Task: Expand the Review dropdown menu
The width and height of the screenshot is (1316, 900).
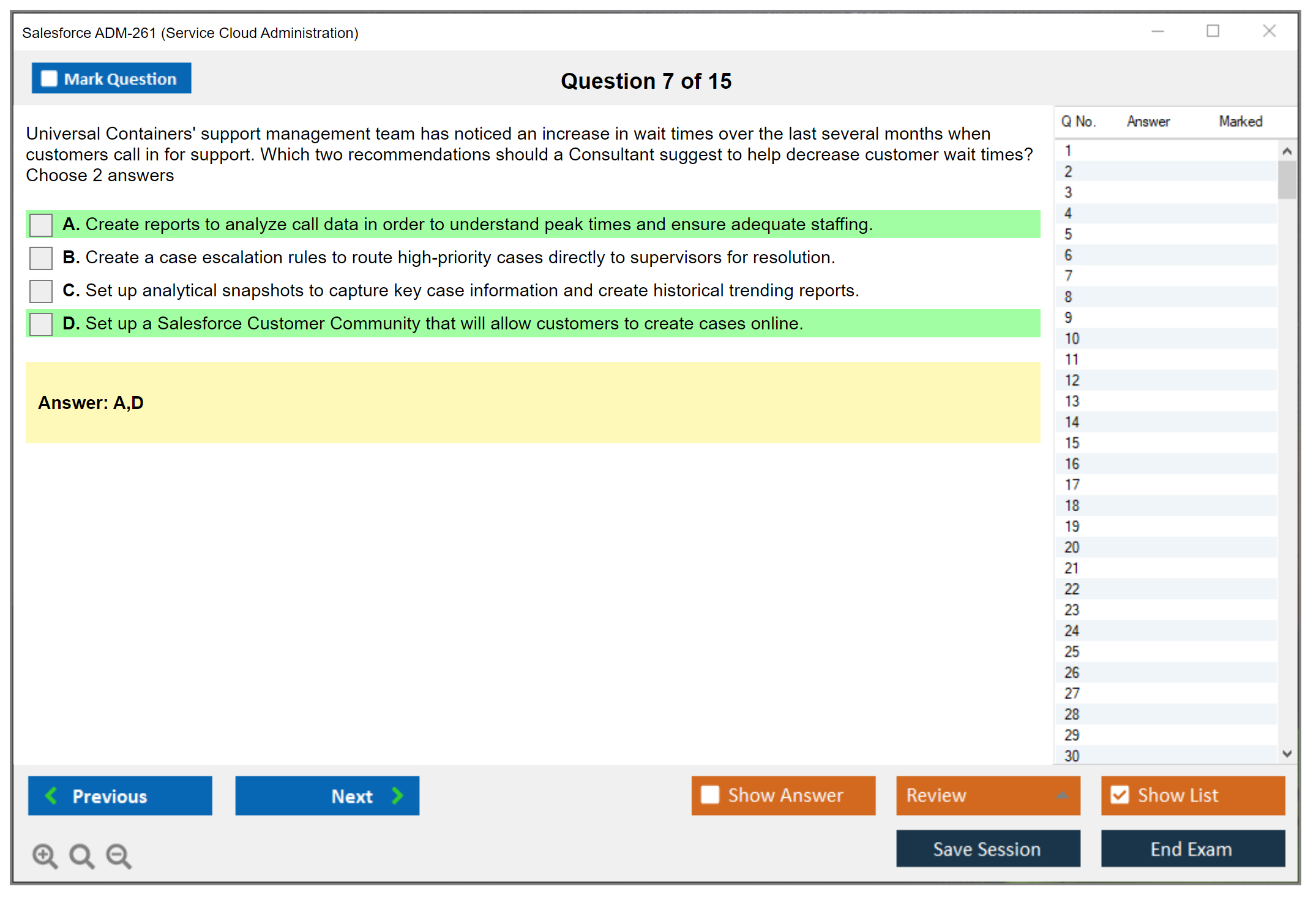Action: 1062,795
